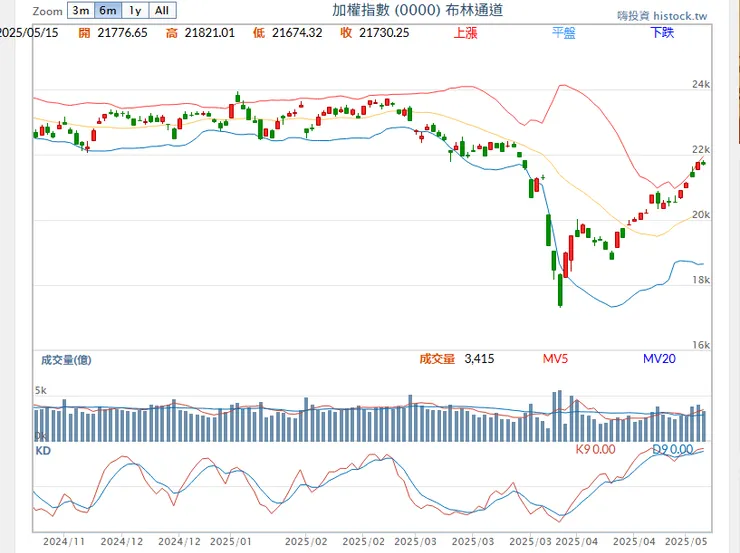Image resolution: width=740 pixels, height=553 pixels.
Task: Click the lowest green candlestick in April
Action: [560, 290]
